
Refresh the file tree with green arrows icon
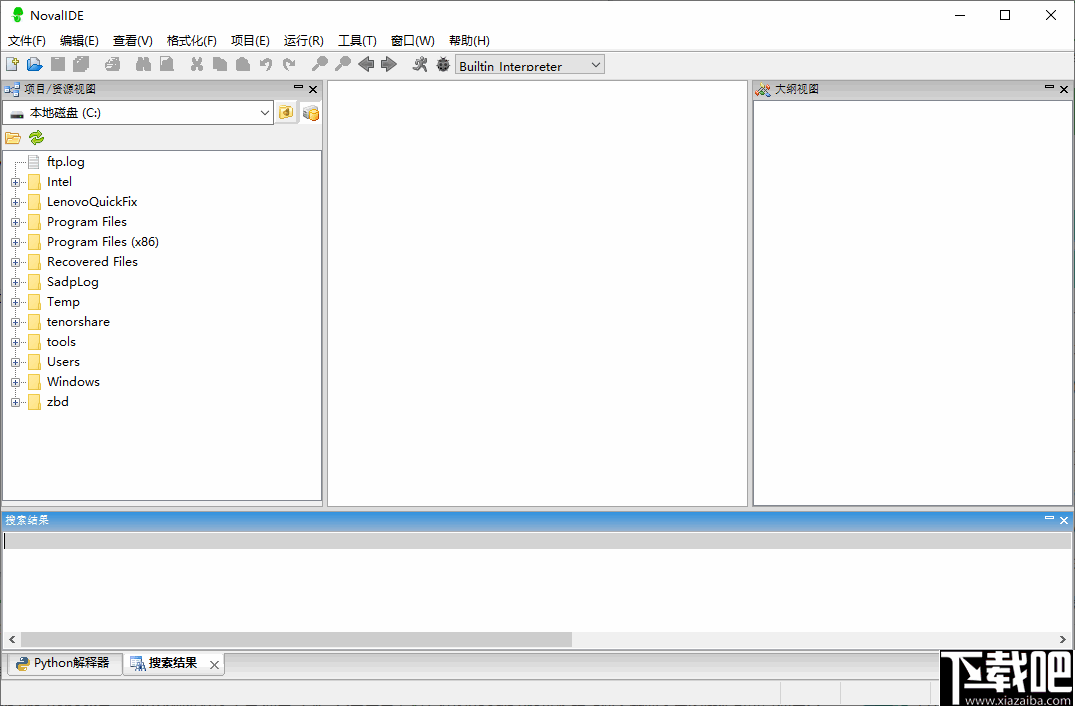36,138
